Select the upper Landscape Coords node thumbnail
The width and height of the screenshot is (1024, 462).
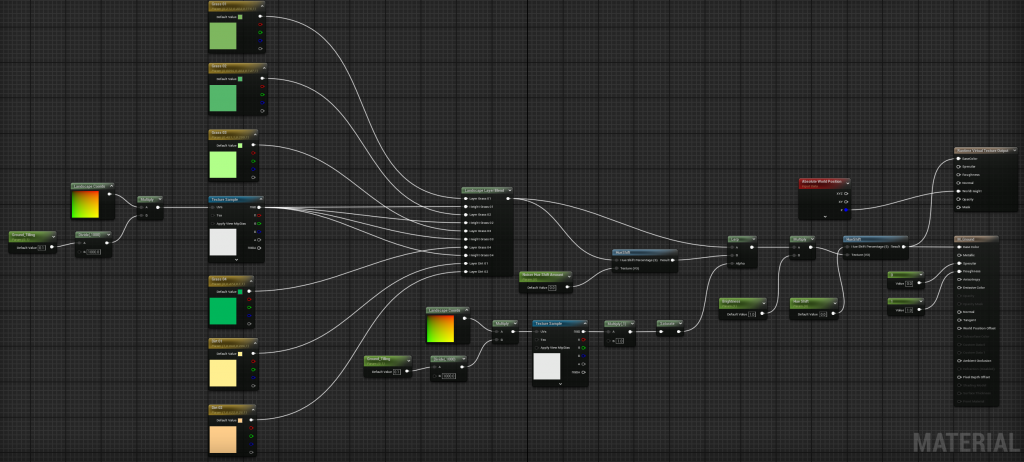pyautogui.click(x=87, y=205)
